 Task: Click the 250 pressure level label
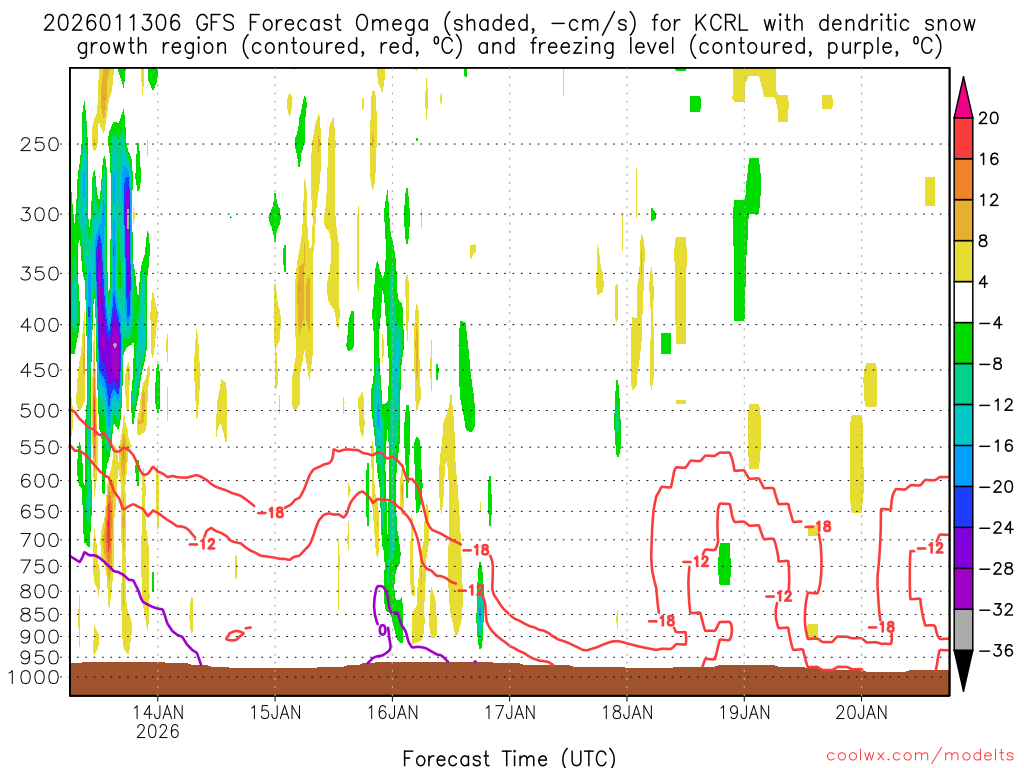40,144
